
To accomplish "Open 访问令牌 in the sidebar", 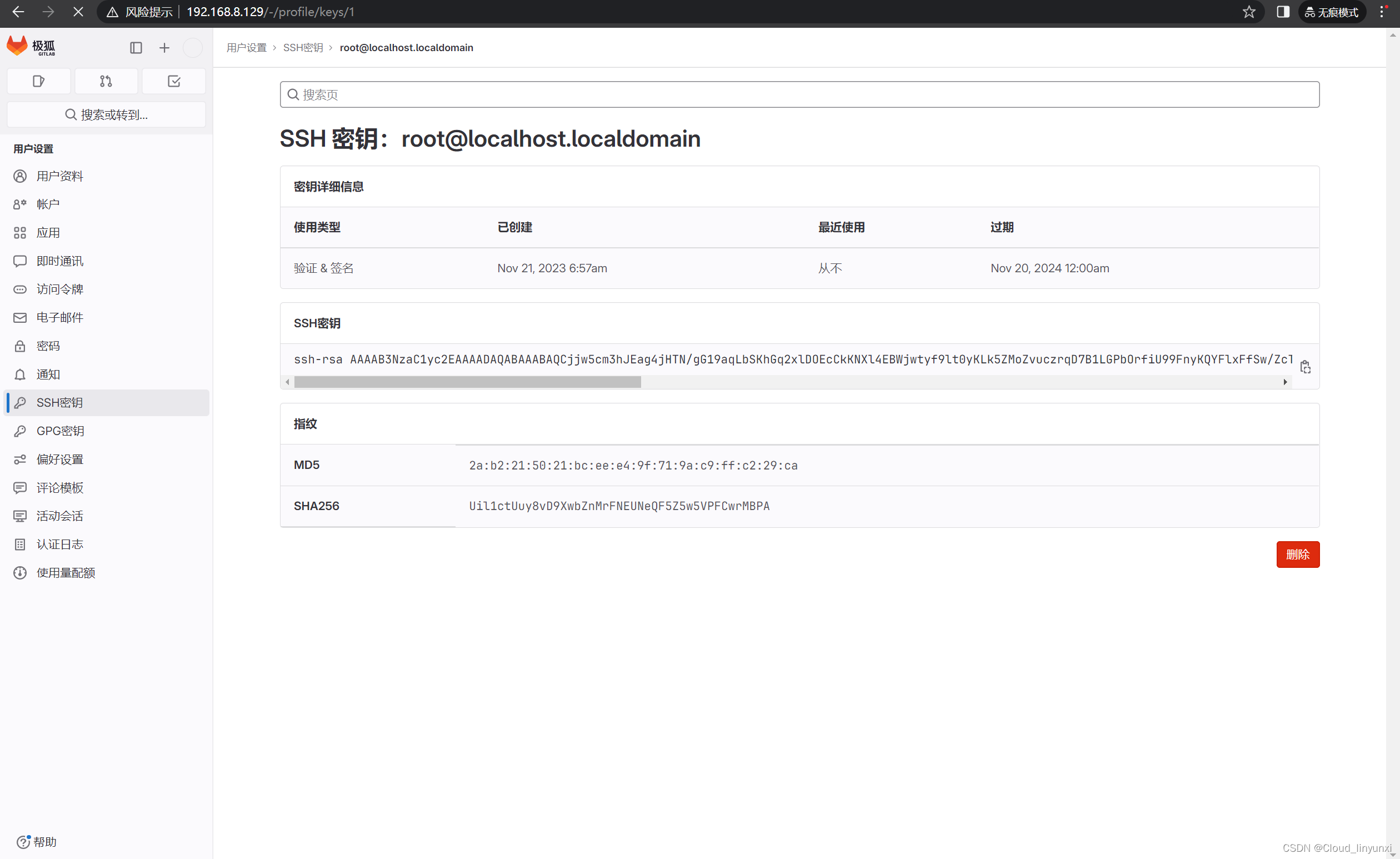I will (59, 289).
